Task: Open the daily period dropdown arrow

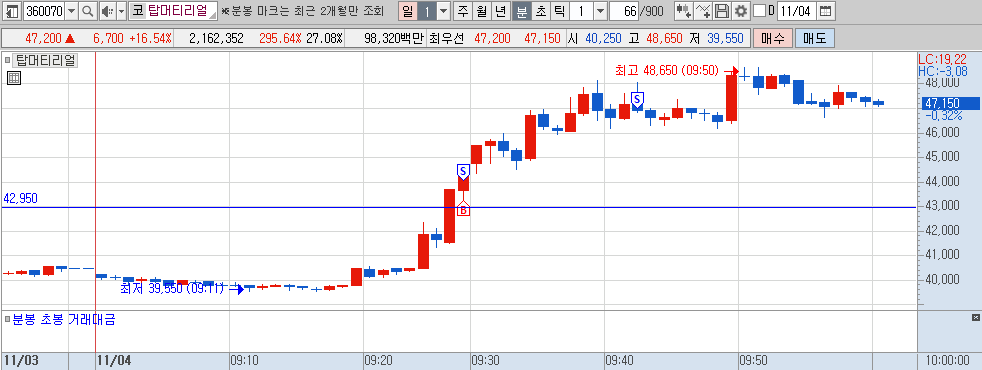Action: tap(443, 11)
